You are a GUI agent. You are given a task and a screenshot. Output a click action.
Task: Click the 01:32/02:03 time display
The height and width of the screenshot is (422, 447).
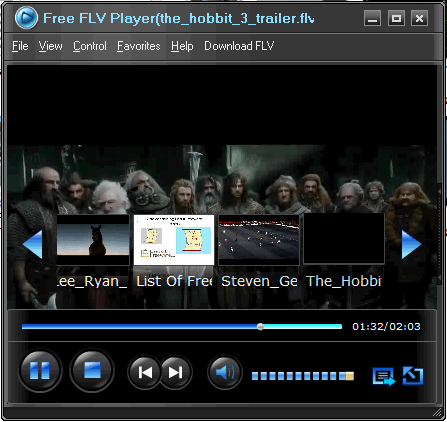386,326
